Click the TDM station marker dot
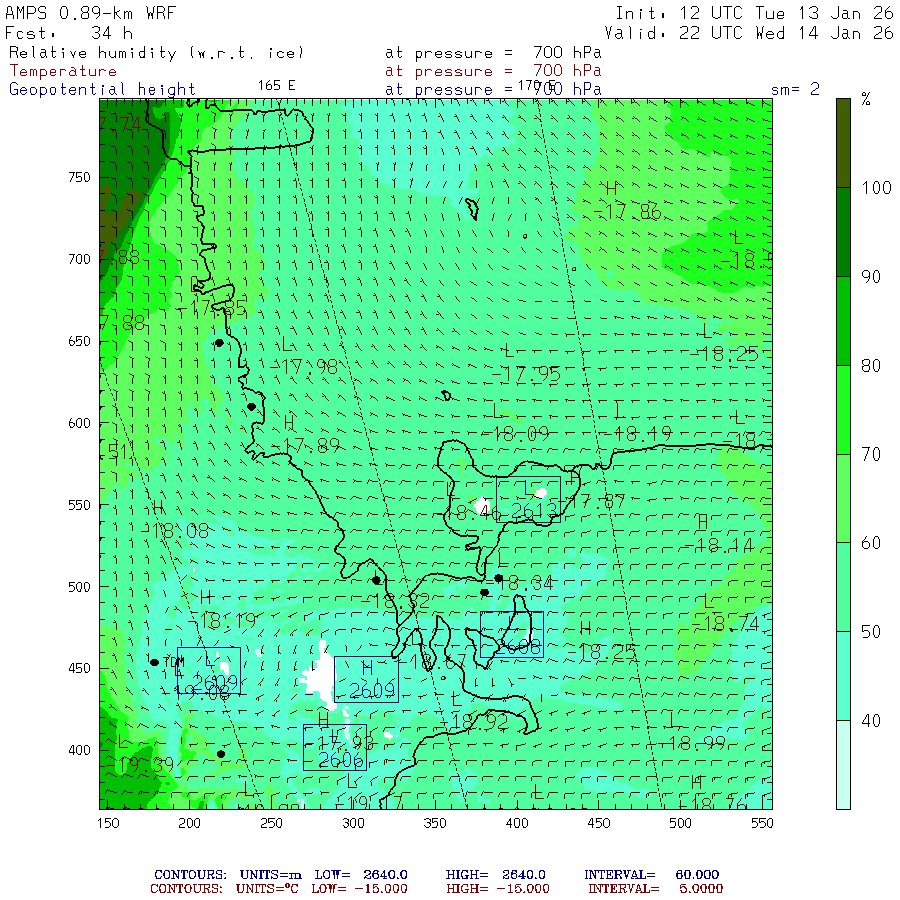The image size is (900, 900). pyautogui.click(x=154, y=662)
